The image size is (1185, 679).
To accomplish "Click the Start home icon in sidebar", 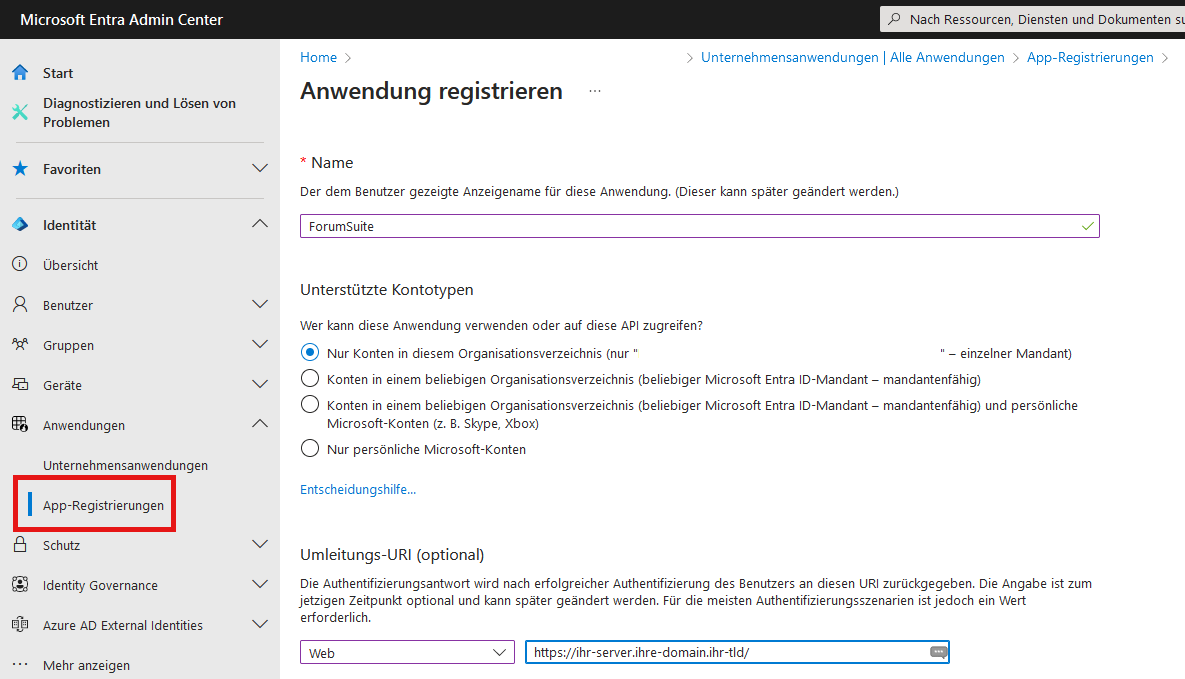I will [x=20, y=73].
